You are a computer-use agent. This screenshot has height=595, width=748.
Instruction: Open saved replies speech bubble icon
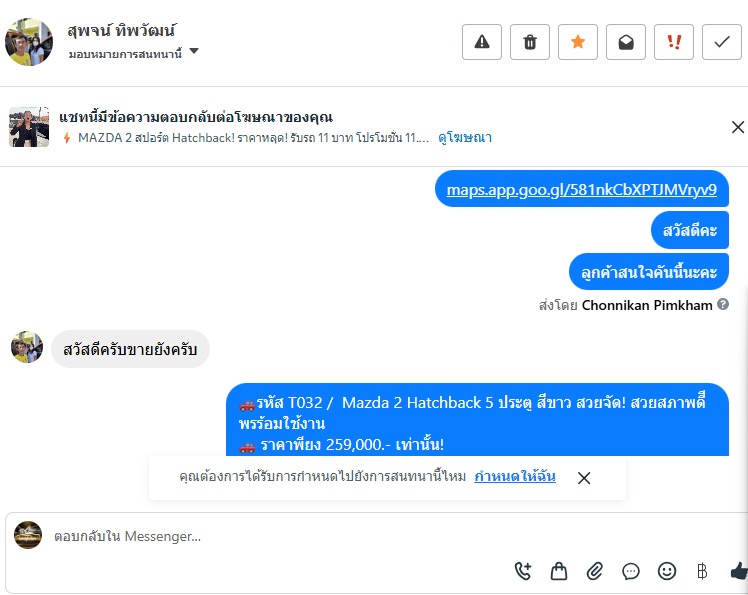pos(631,571)
